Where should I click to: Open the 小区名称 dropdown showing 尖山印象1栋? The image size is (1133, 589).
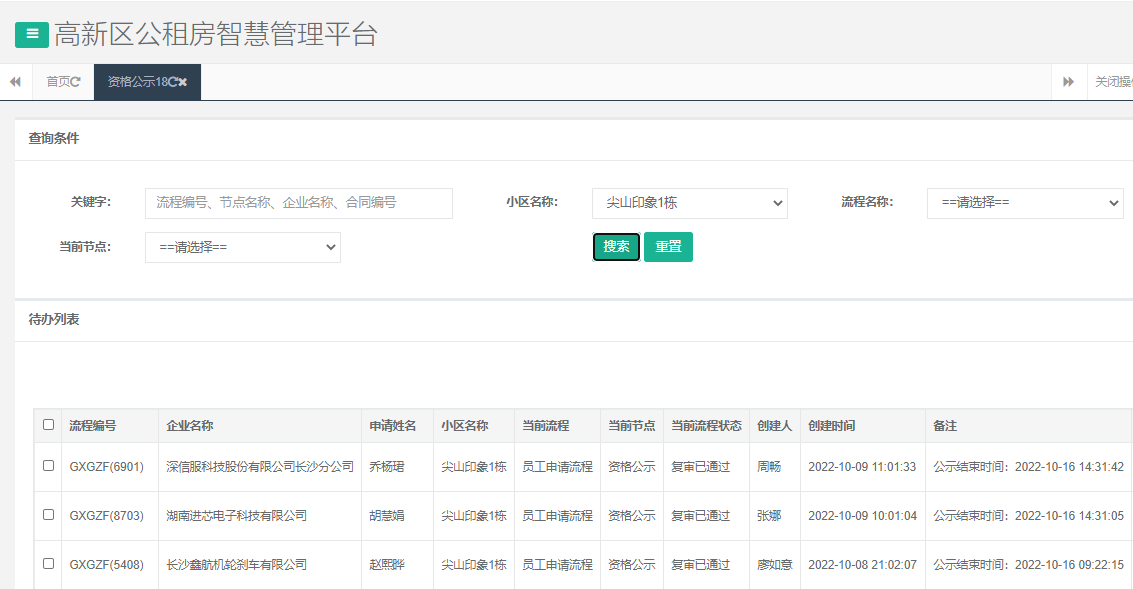(x=690, y=203)
